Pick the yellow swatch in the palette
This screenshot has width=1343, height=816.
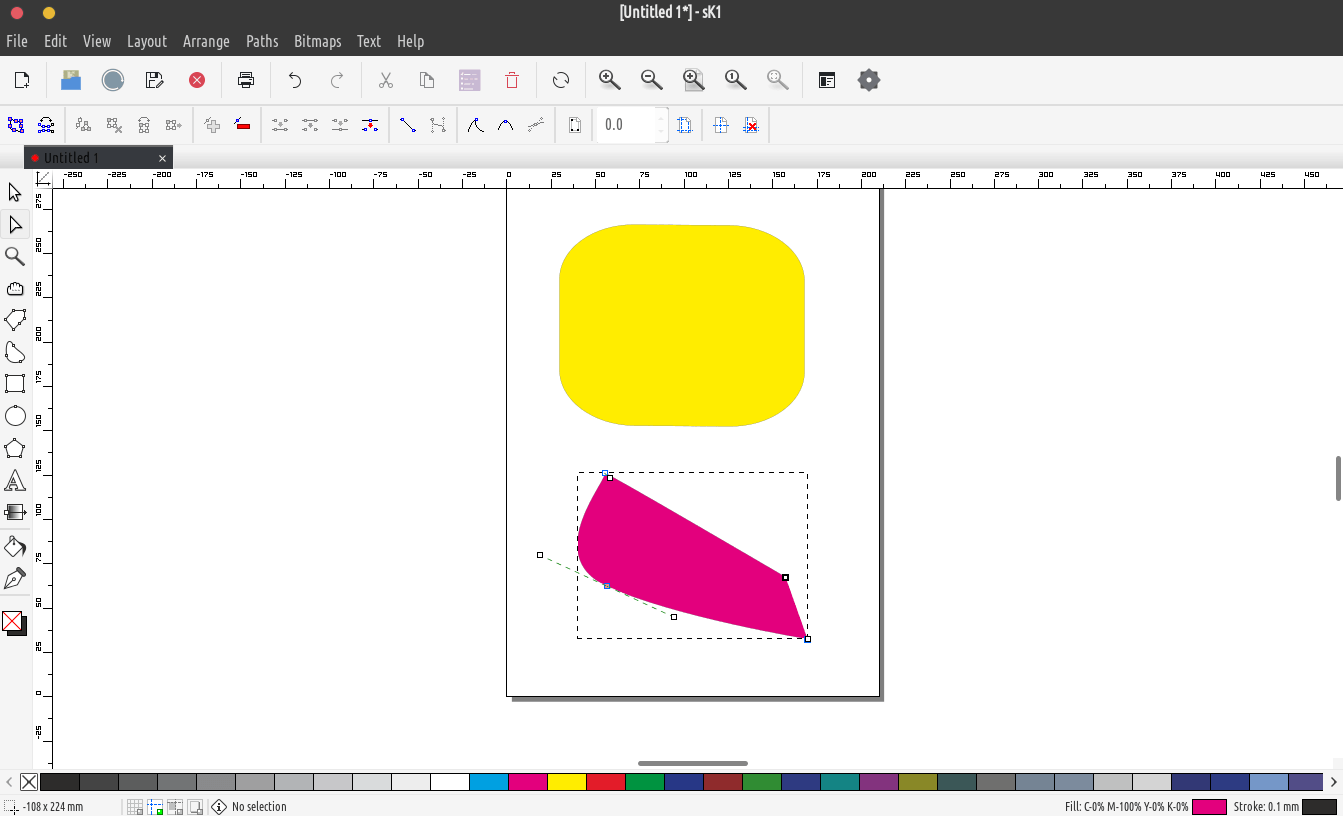(567, 782)
